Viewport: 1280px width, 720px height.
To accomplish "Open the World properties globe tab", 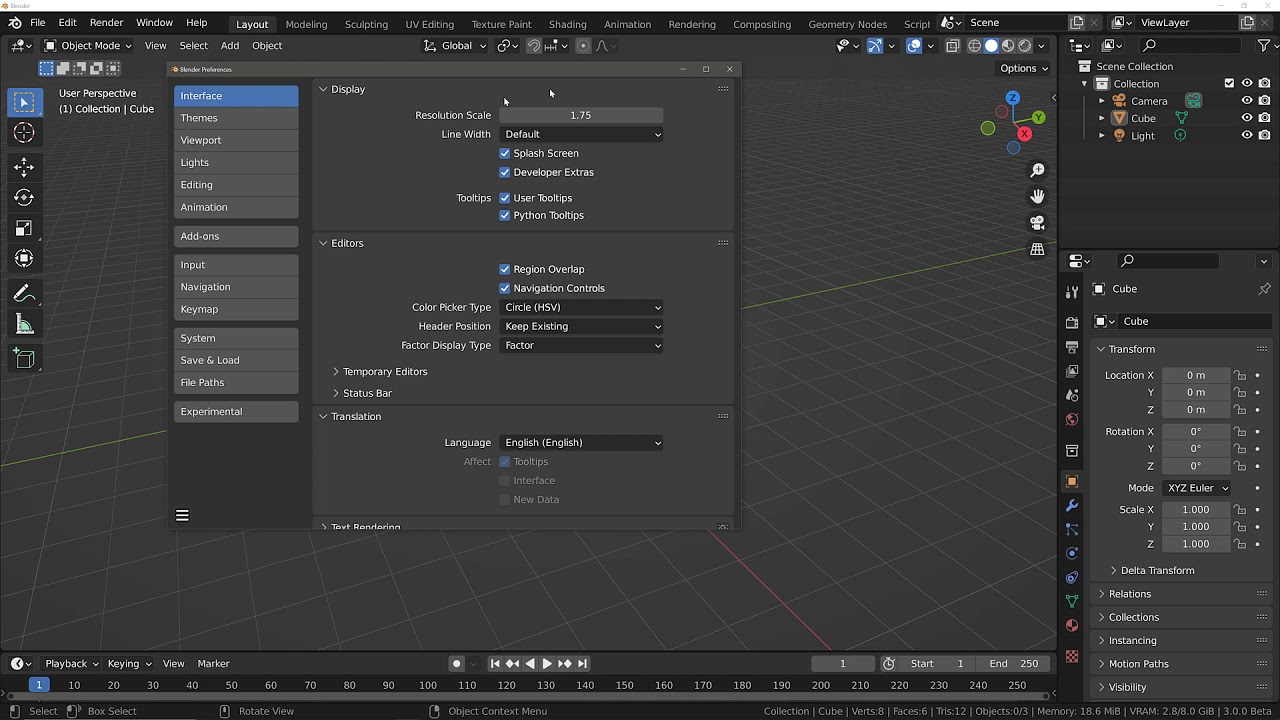I will [1072, 420].
